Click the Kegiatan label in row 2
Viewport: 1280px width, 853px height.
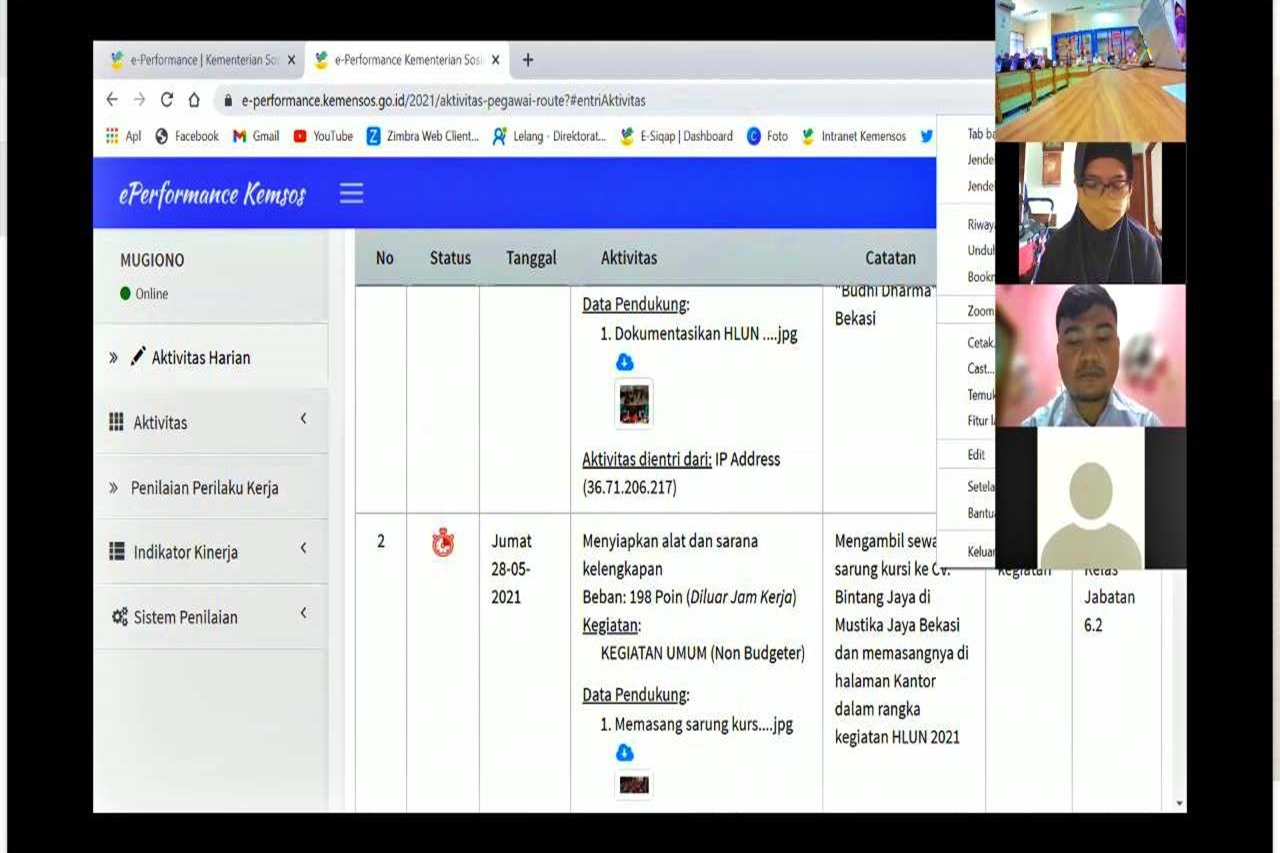(x=611, y=625)
